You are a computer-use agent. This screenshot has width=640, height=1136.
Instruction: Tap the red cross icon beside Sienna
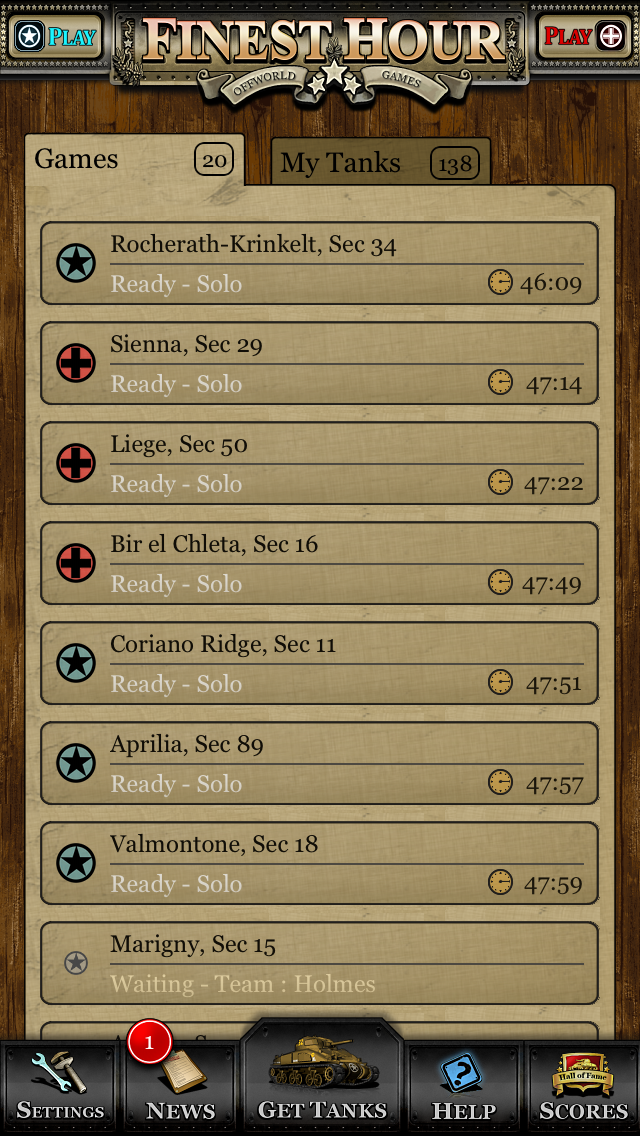coord(76,363)
